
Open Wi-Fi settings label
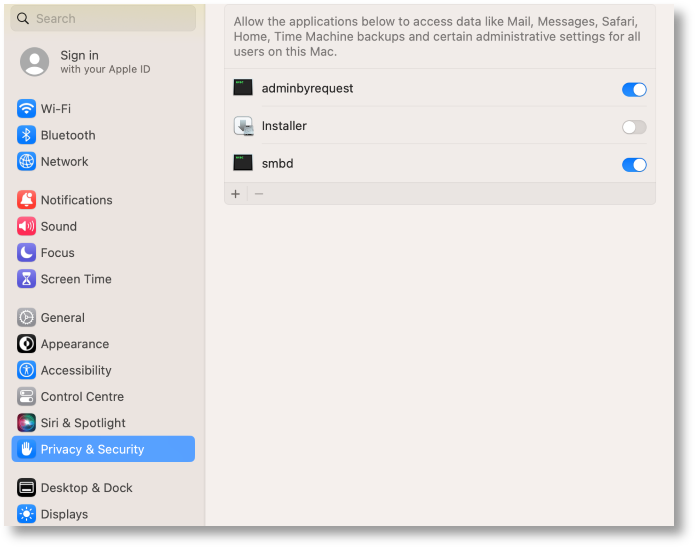(56, 109)
